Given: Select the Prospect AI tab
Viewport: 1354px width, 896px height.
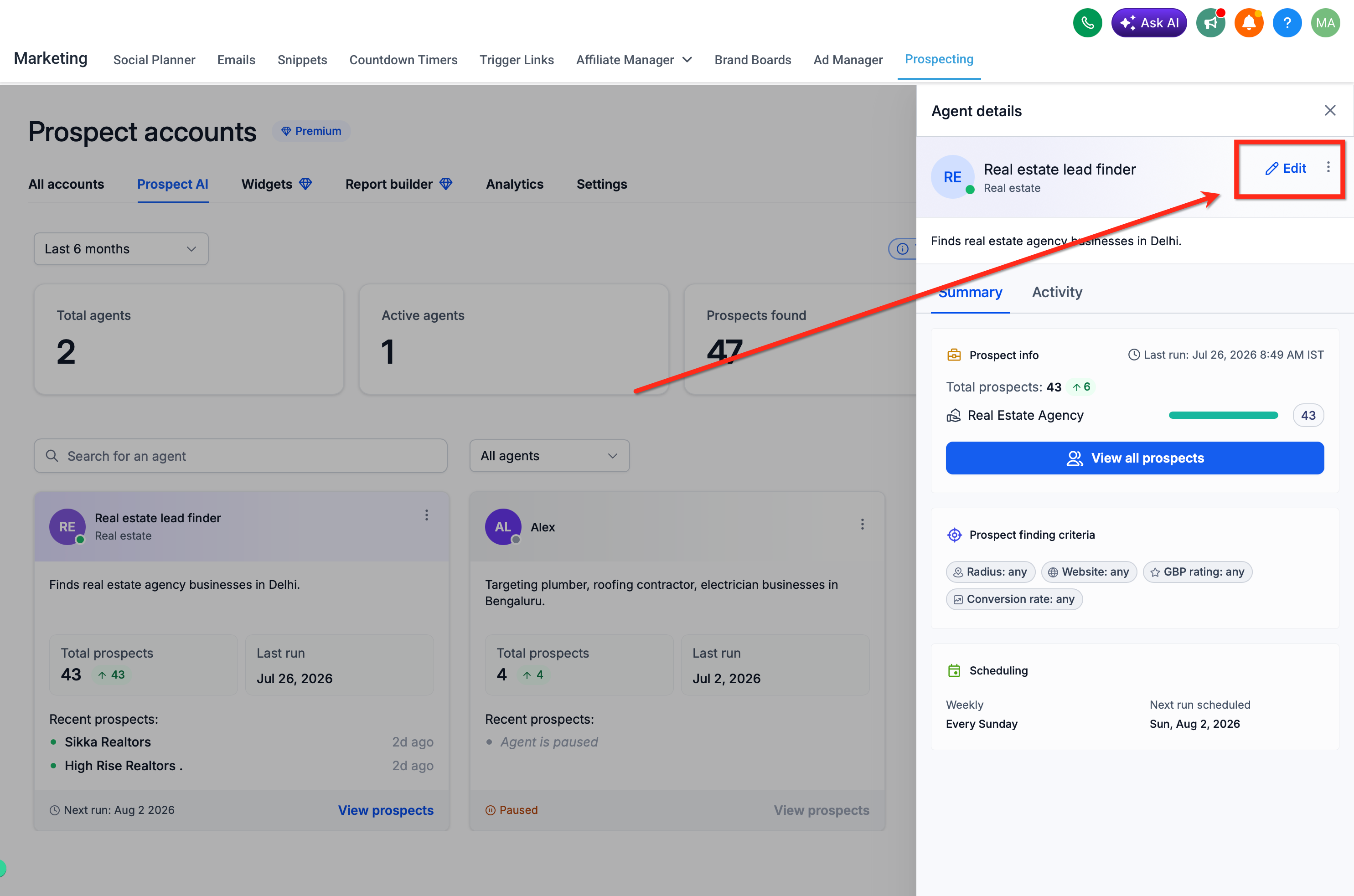Looking at the screenshot, I should (173, 184).
